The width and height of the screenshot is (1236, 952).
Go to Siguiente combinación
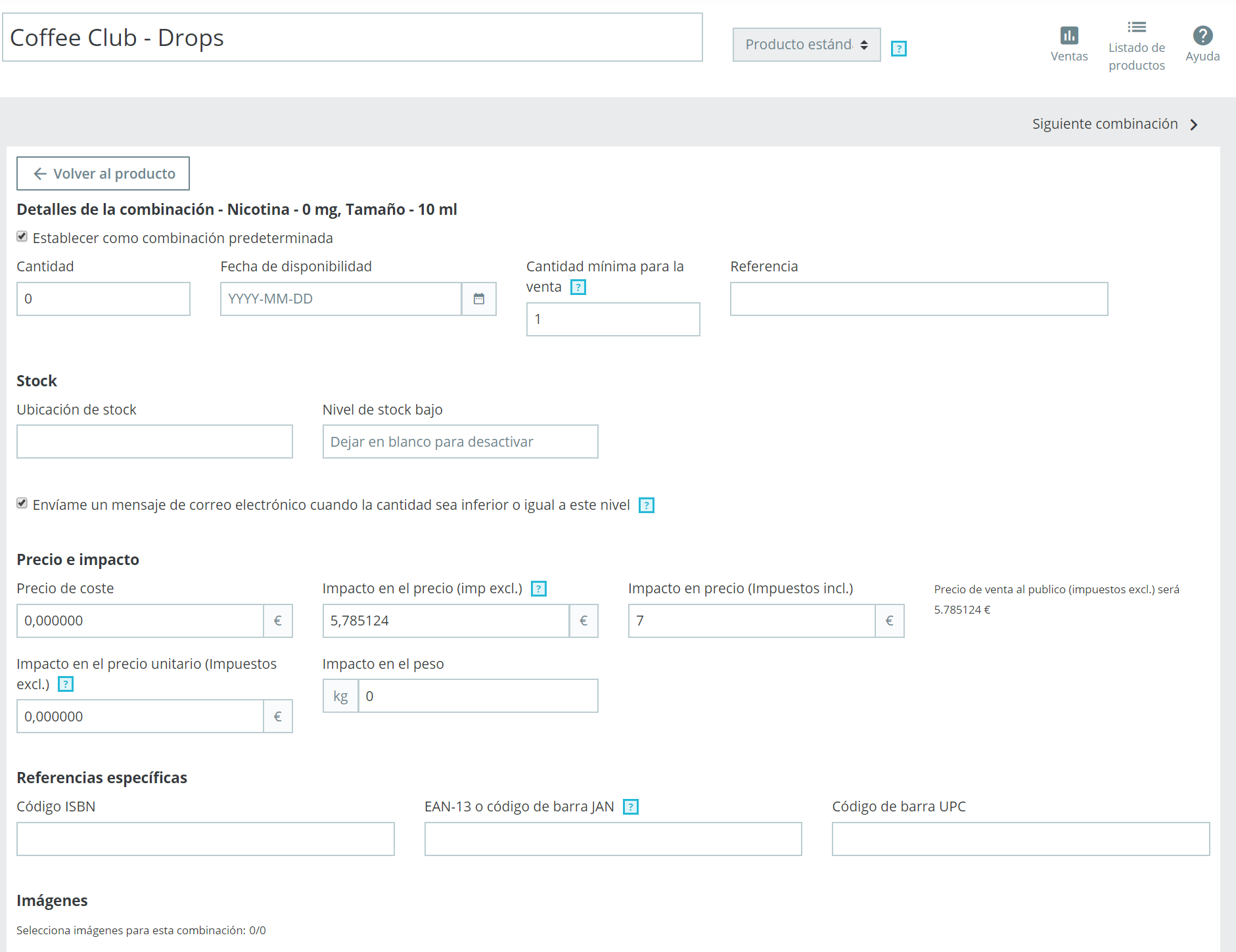pos(1115,124)
